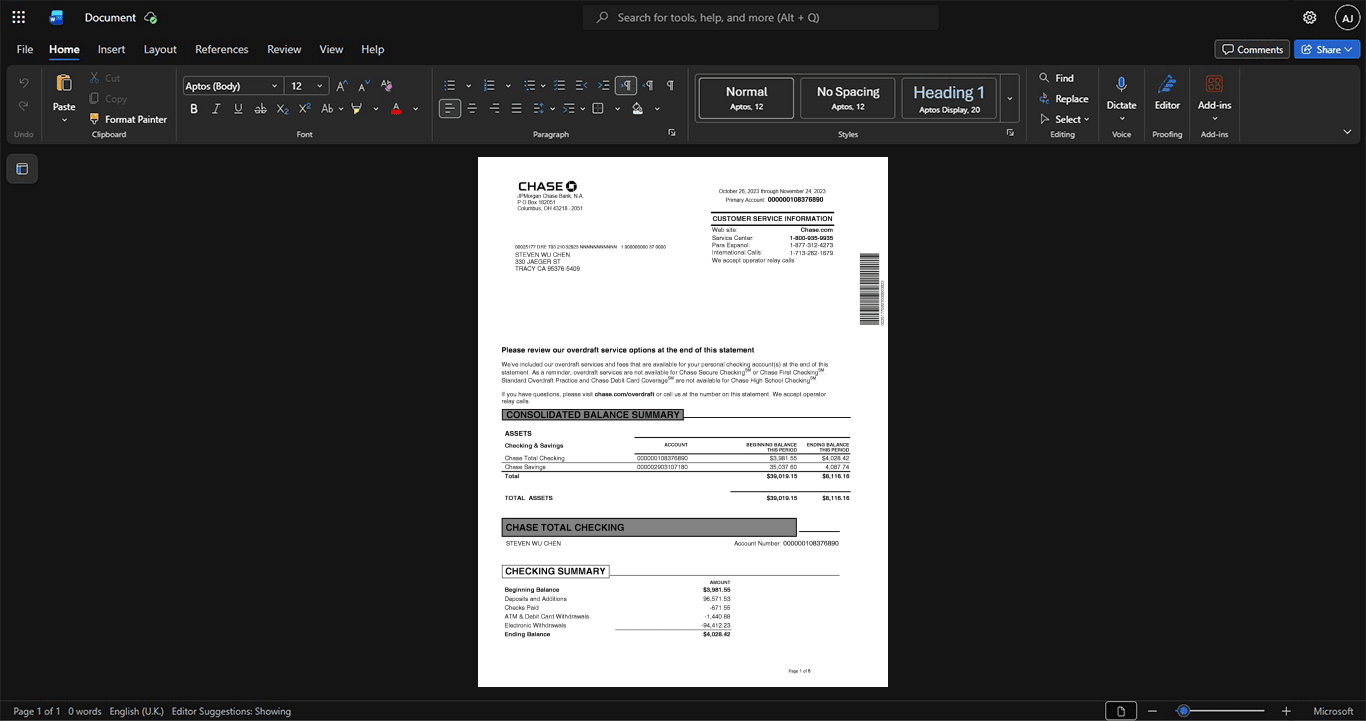Insert a numbered list
Viewport: 1366px width, 721px height.
489,86
